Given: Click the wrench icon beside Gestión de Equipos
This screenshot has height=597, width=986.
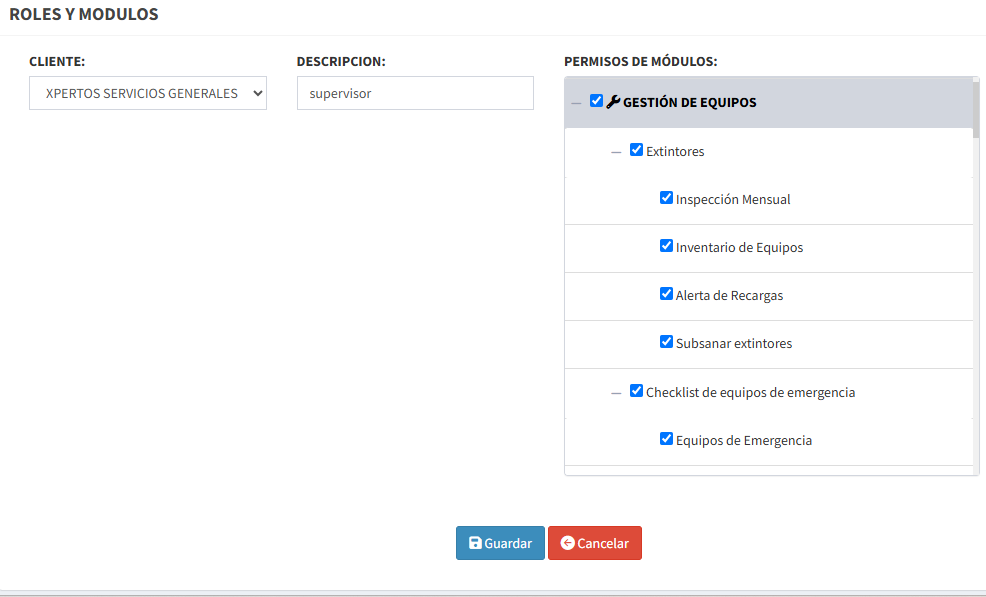Looking at the screenshot, I should point(613,102).
